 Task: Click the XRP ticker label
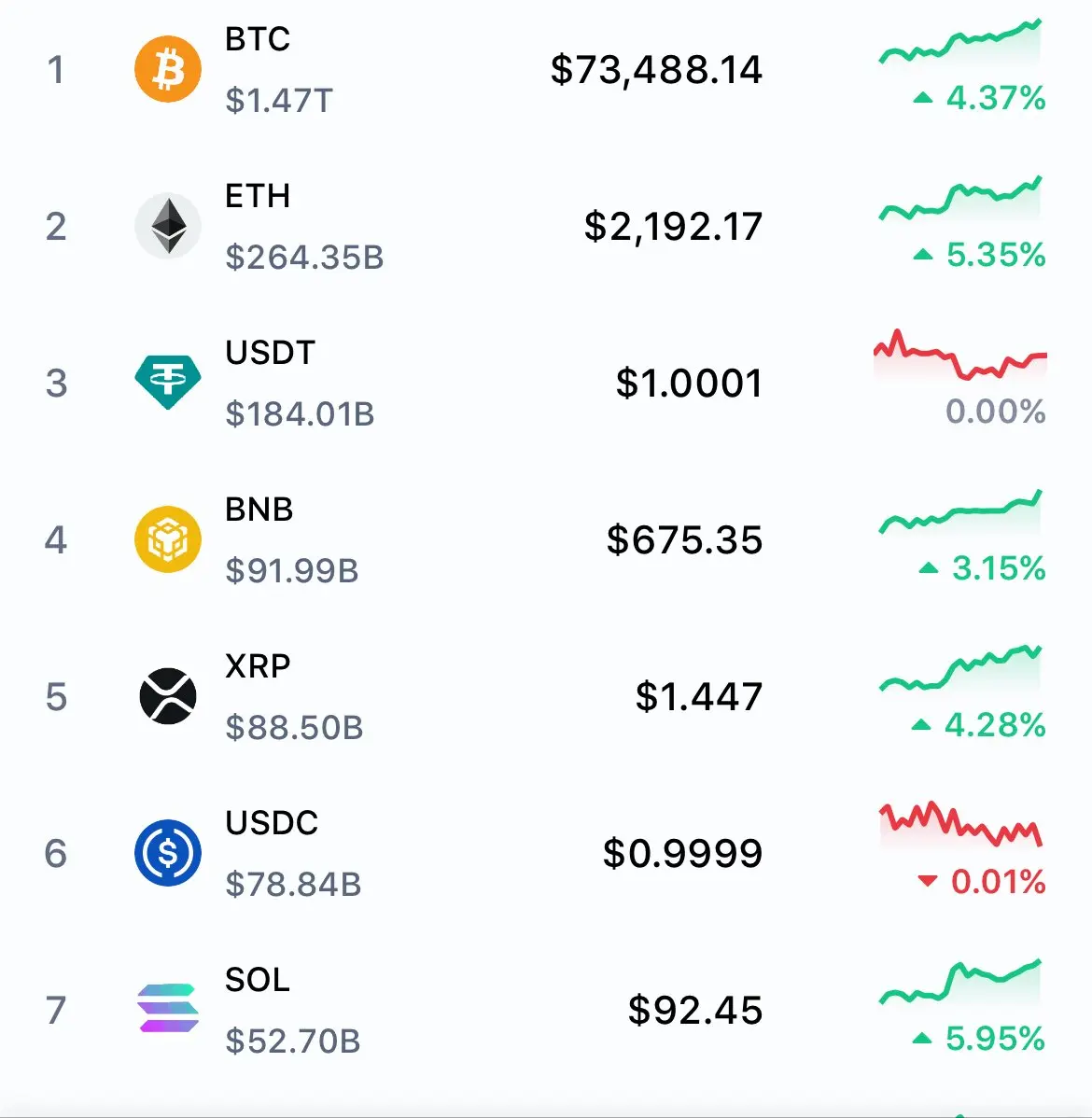258,666
